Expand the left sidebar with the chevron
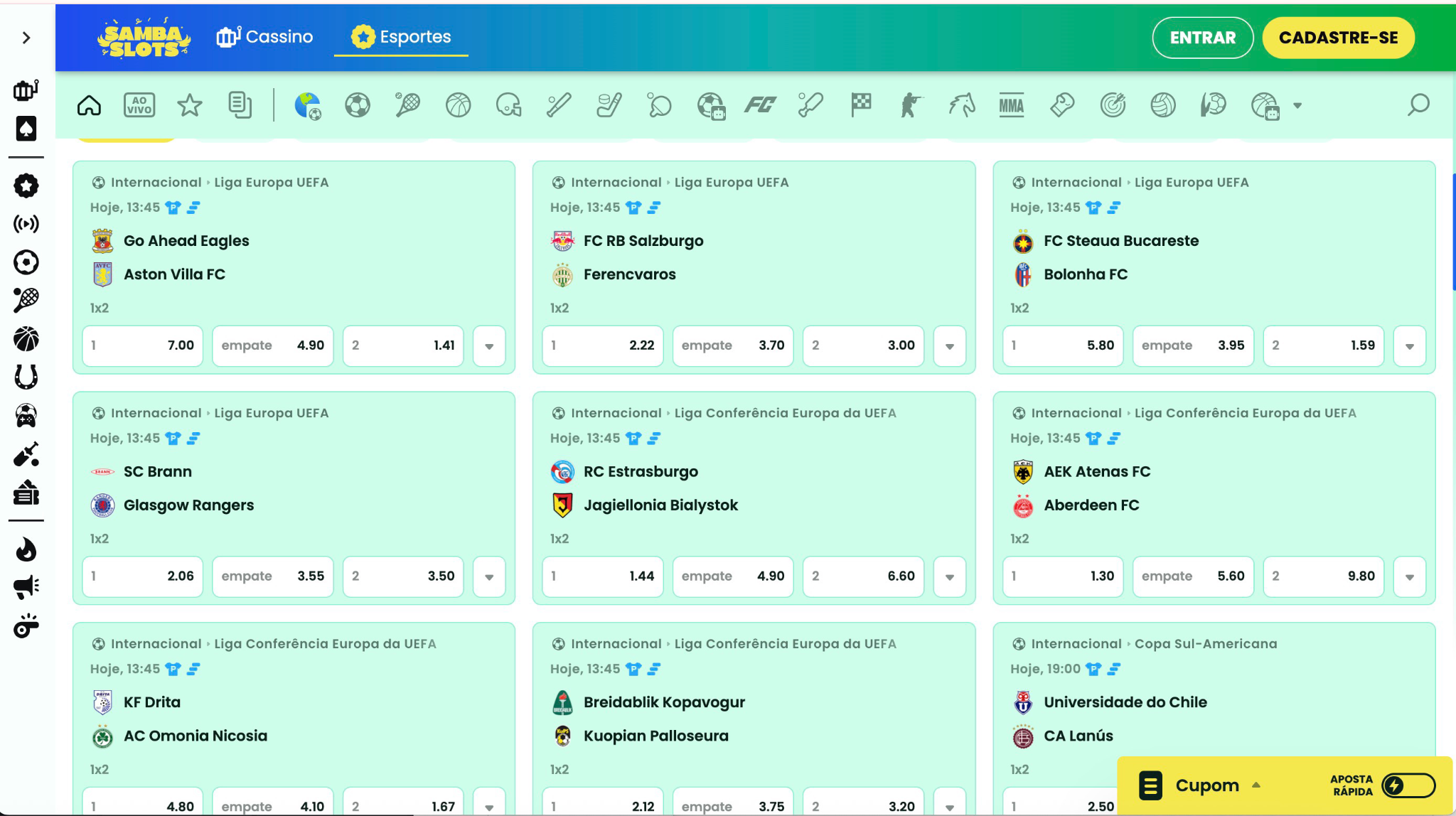 click(26, 38)
